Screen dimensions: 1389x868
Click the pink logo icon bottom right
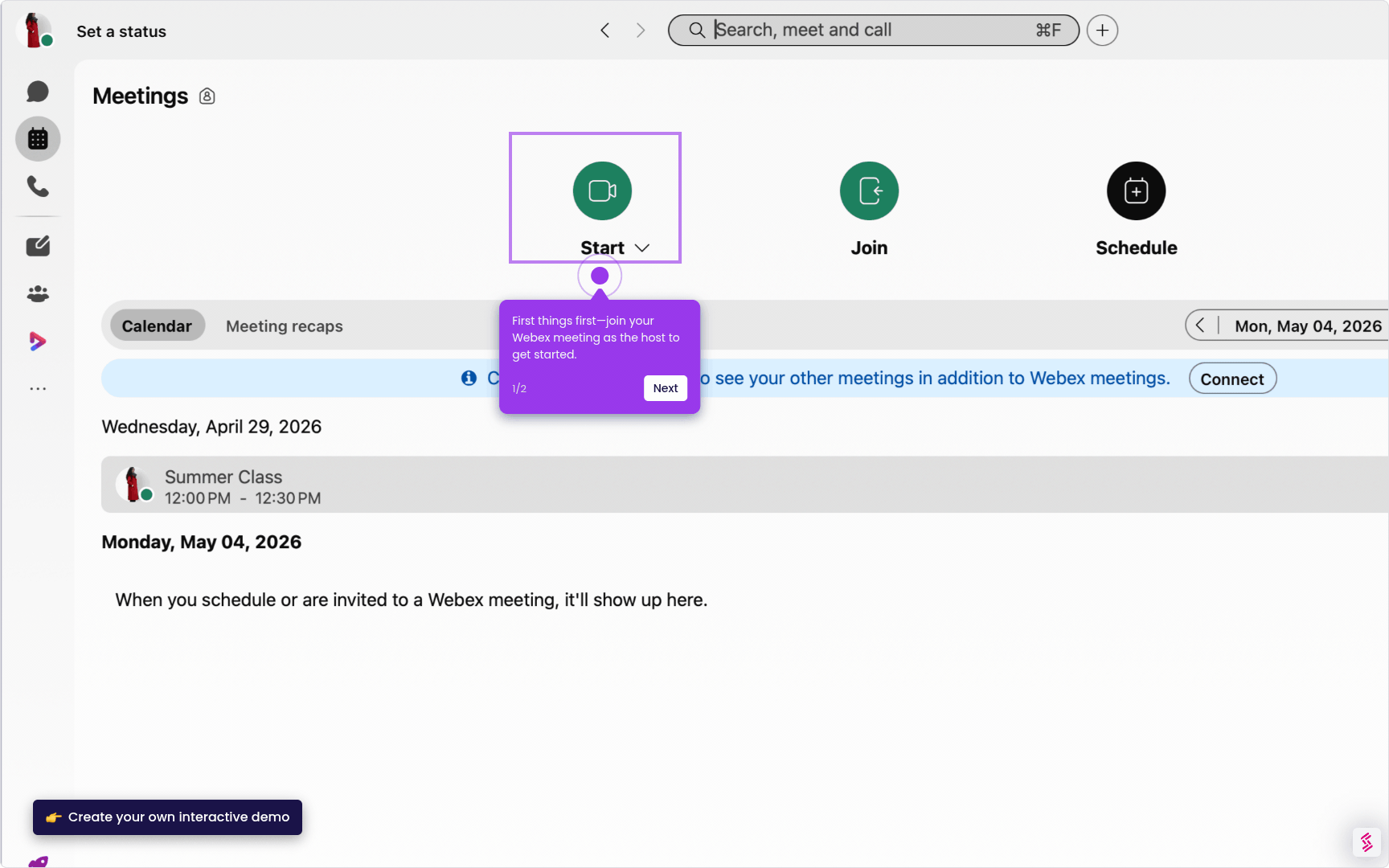(1366, 842)
